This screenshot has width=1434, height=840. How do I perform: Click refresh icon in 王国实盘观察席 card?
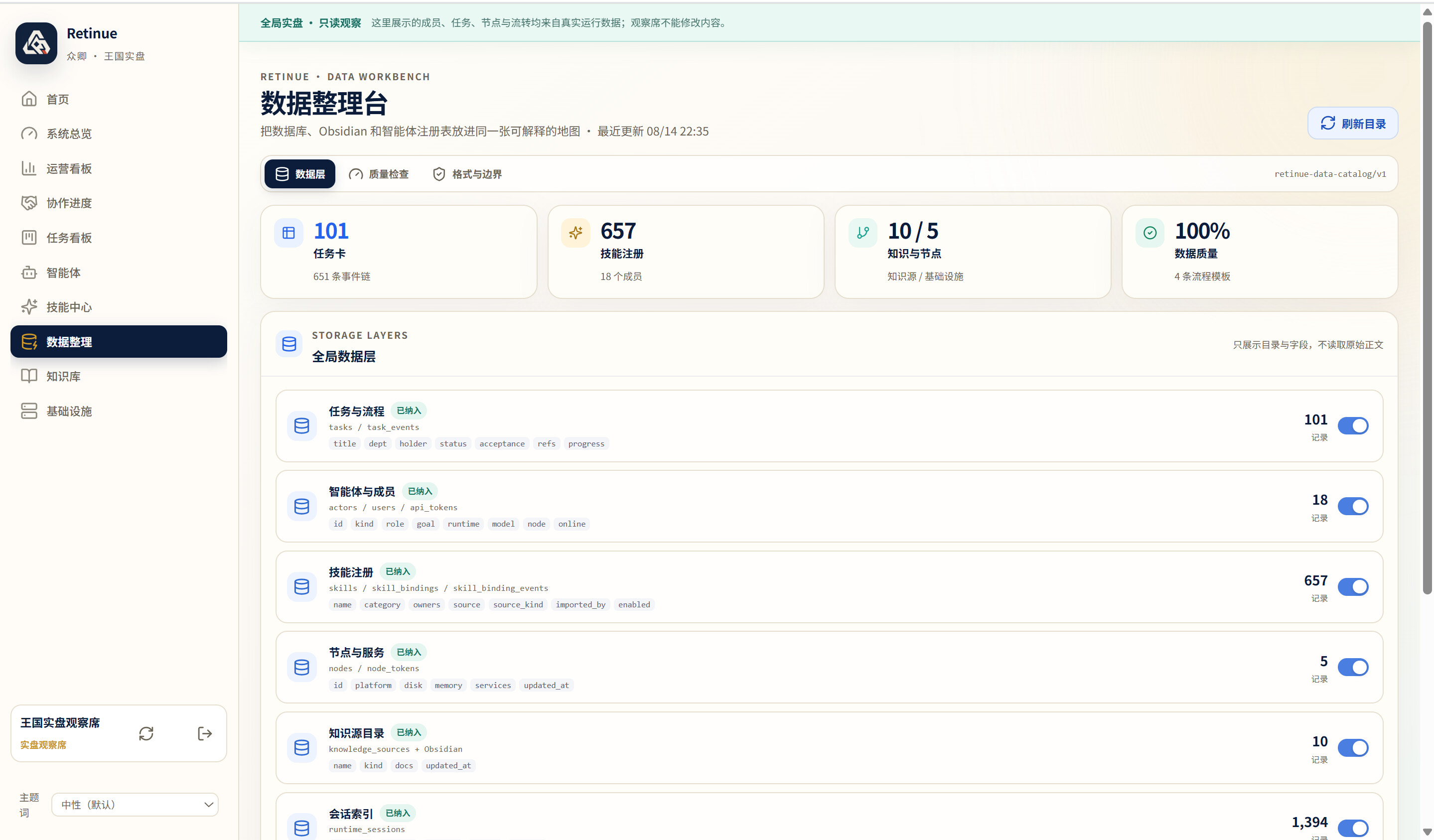point(146,733)
